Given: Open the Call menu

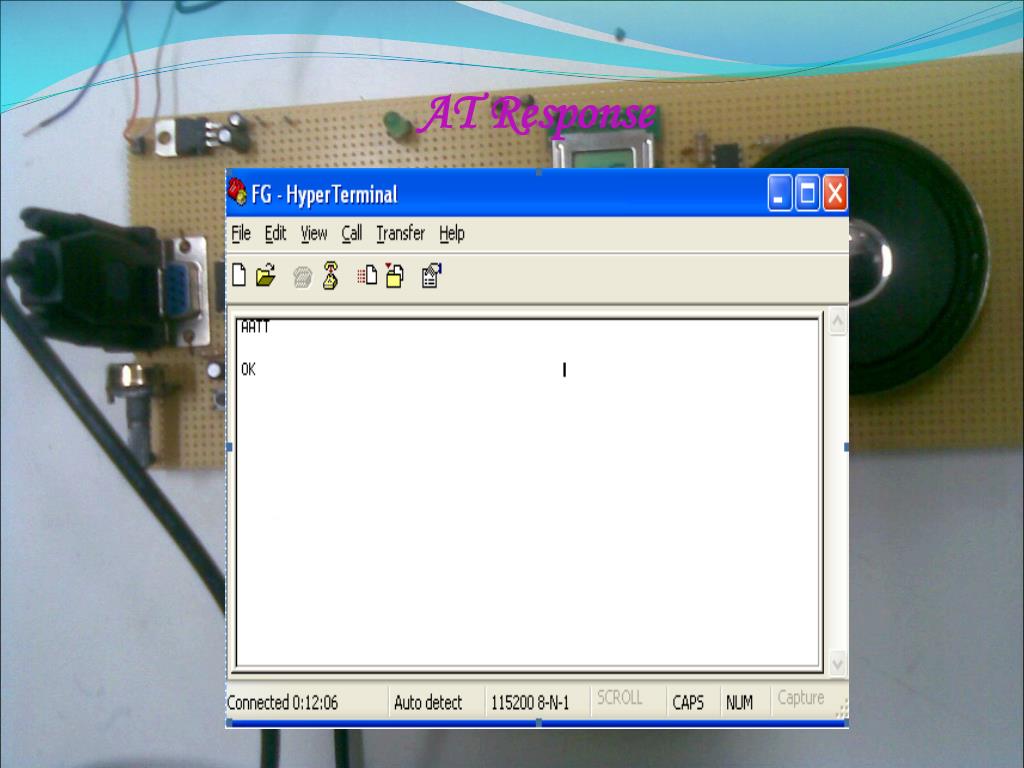Looking at the screenshot, I should pyautogui.click(x=351, y=233).
